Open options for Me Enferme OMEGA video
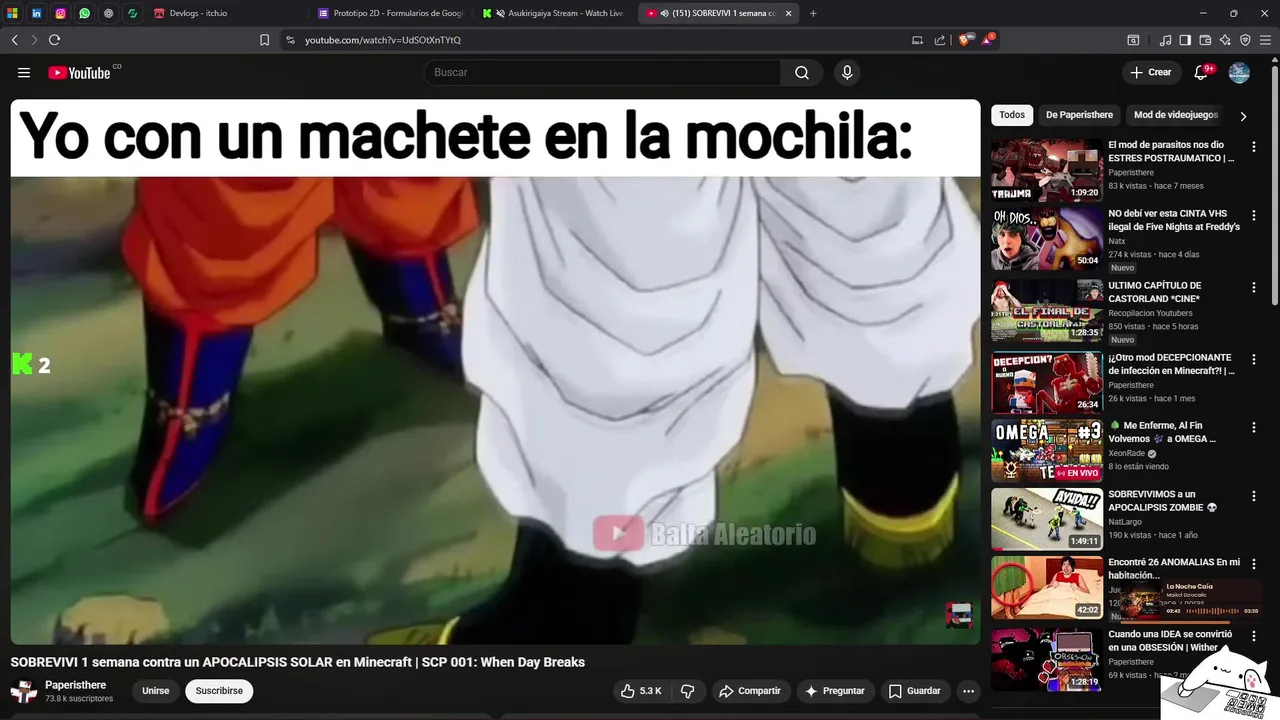1280x720 pixels. tap(1253, 427)
